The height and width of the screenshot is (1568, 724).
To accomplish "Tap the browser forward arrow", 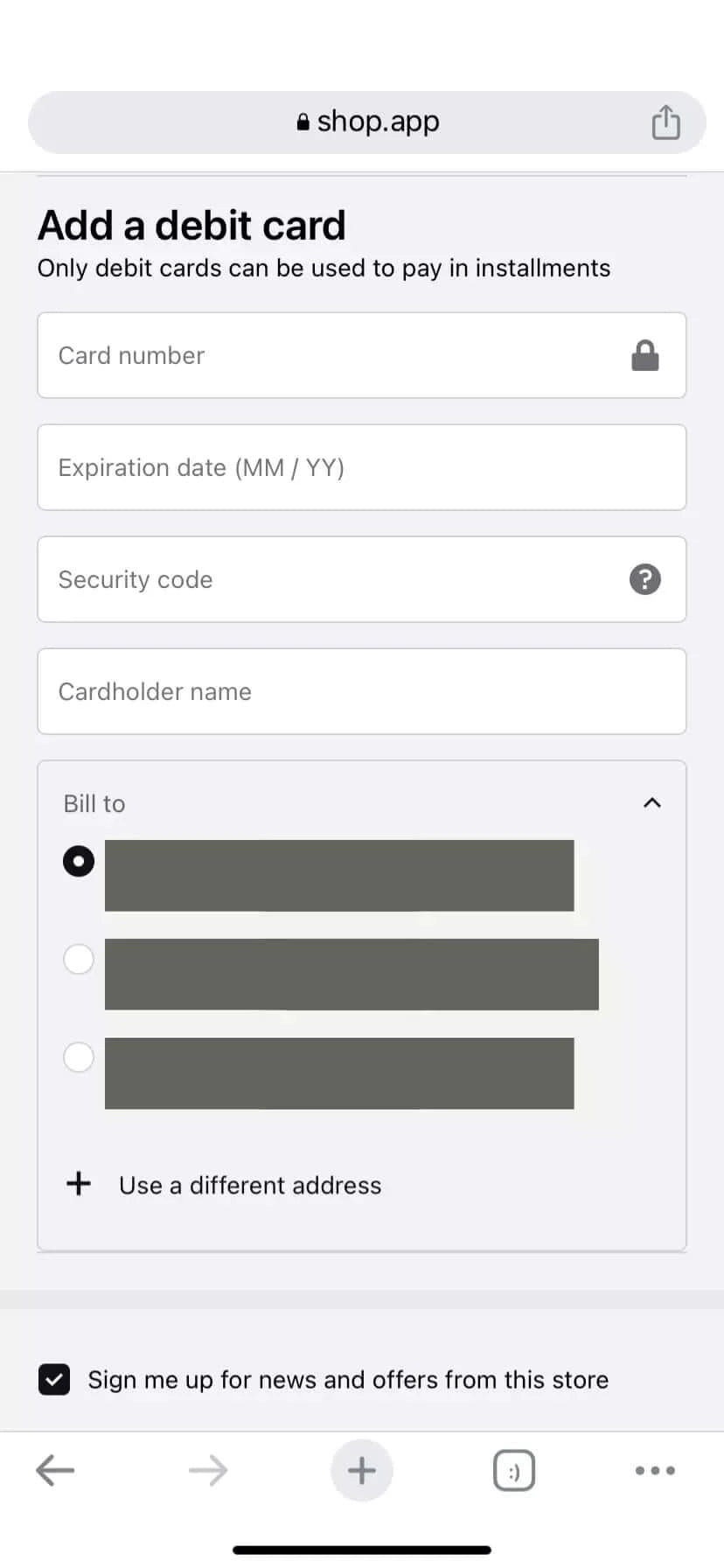I will click(208, 1471).
